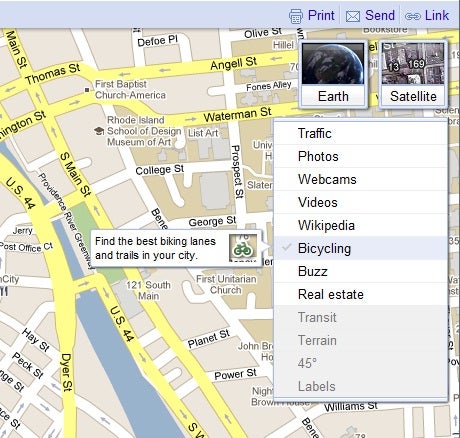Switch to Earth view thumbnail
Screen dimensions: 460x438
tap(333, 75)
